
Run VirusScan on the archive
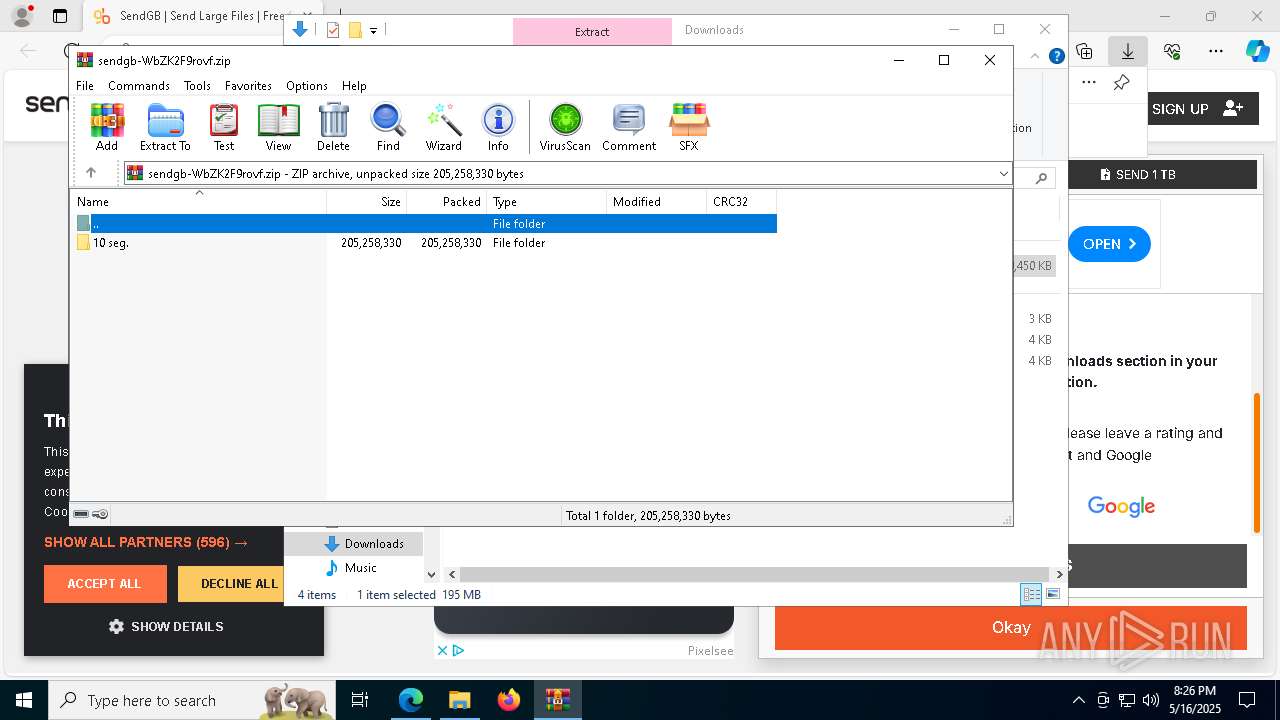(x=565, y=127)
